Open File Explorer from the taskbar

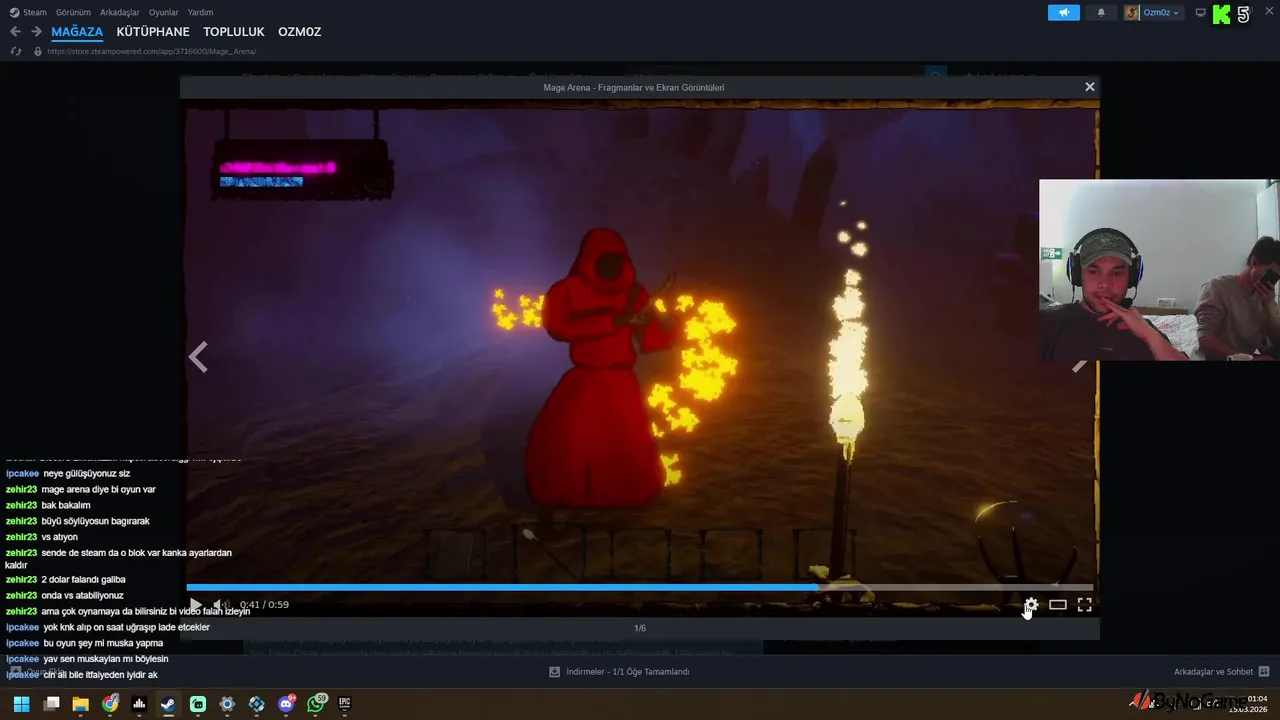tap(81, 704)
